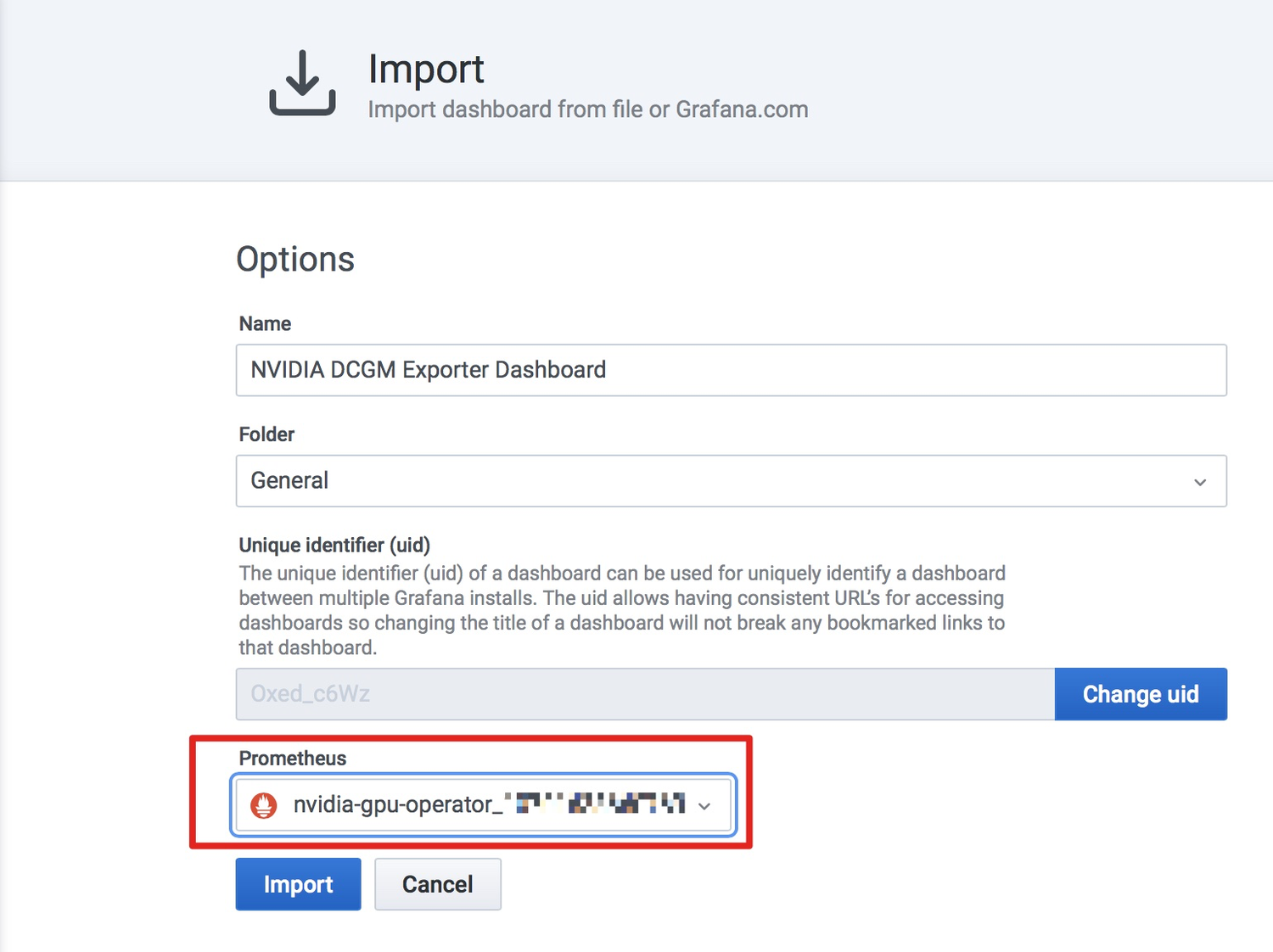The width and height of the screenshot is (1273, 952).
Task: Click the large Import page title
Action: pos(426,70)
